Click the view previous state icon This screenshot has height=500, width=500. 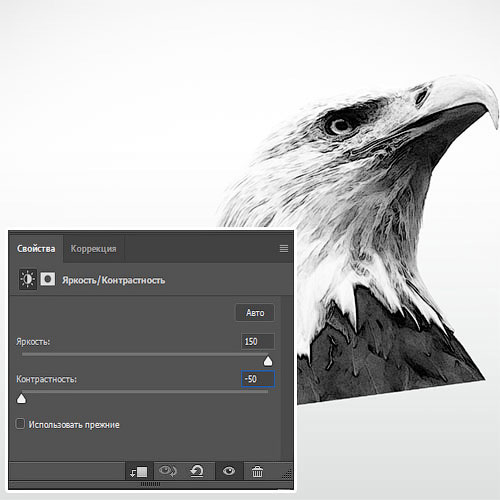pyautogui.click(x=167, y=471)
